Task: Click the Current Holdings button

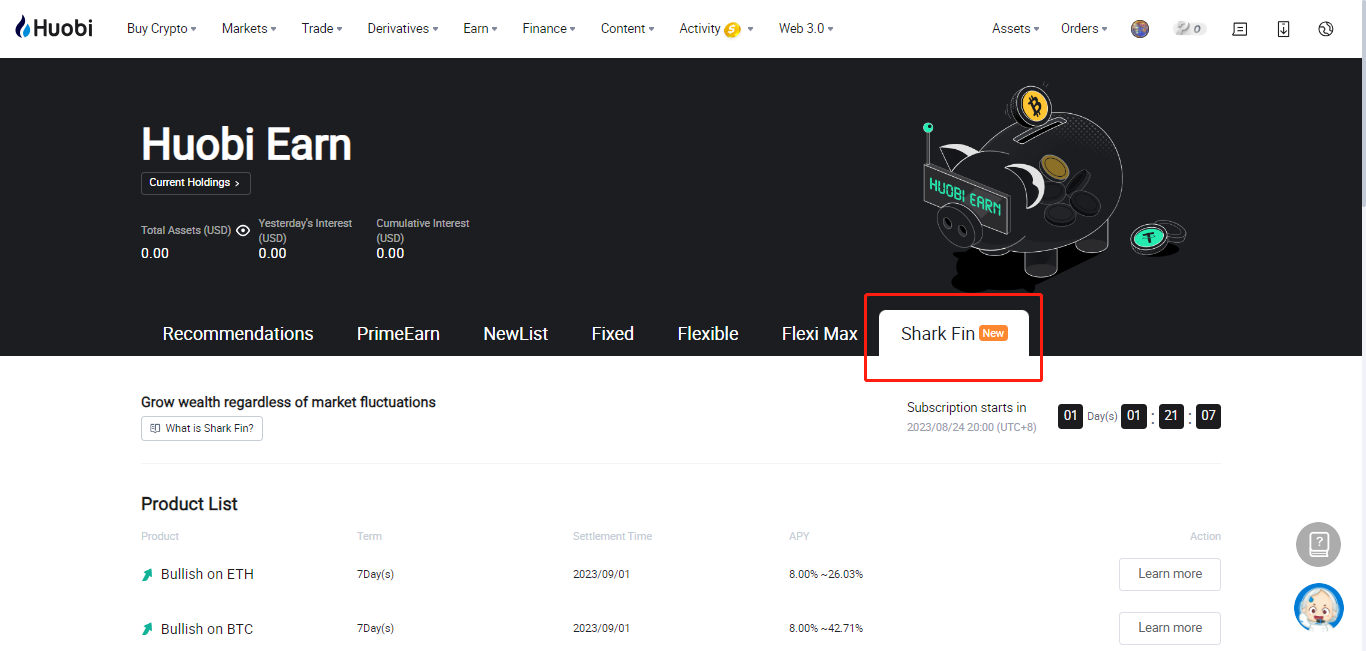Action: (x=195, y=183)
